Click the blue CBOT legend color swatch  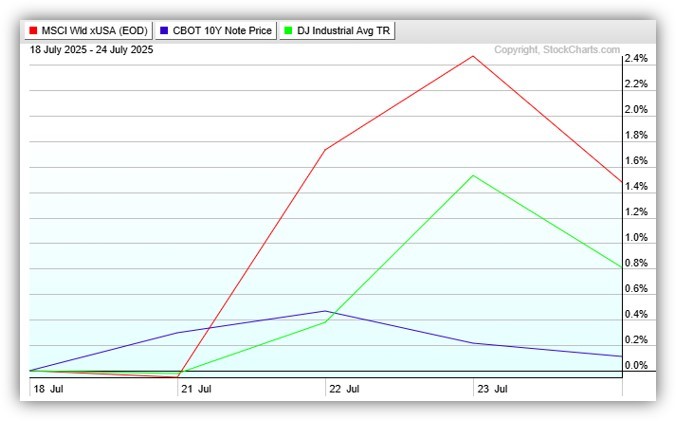point(164,31)
